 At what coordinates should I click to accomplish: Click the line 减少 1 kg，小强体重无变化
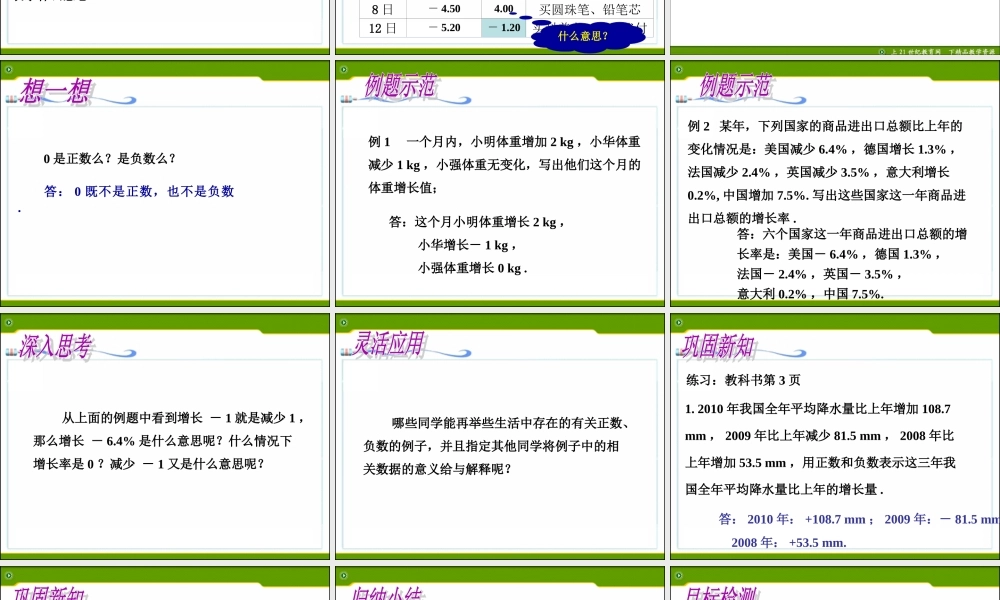click(x=504, y=165)
